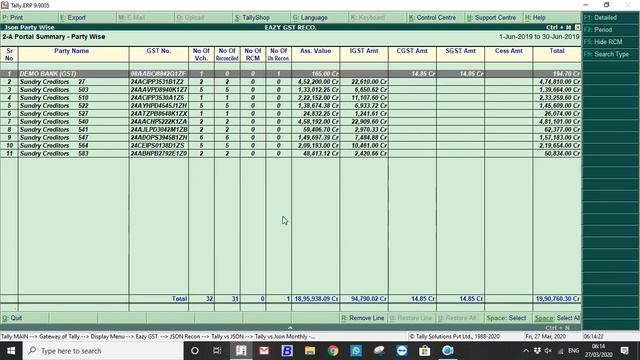This screenshot has width=640, height=360.
Task: Click the IGST Amt column header
Action: pos(364,51)
